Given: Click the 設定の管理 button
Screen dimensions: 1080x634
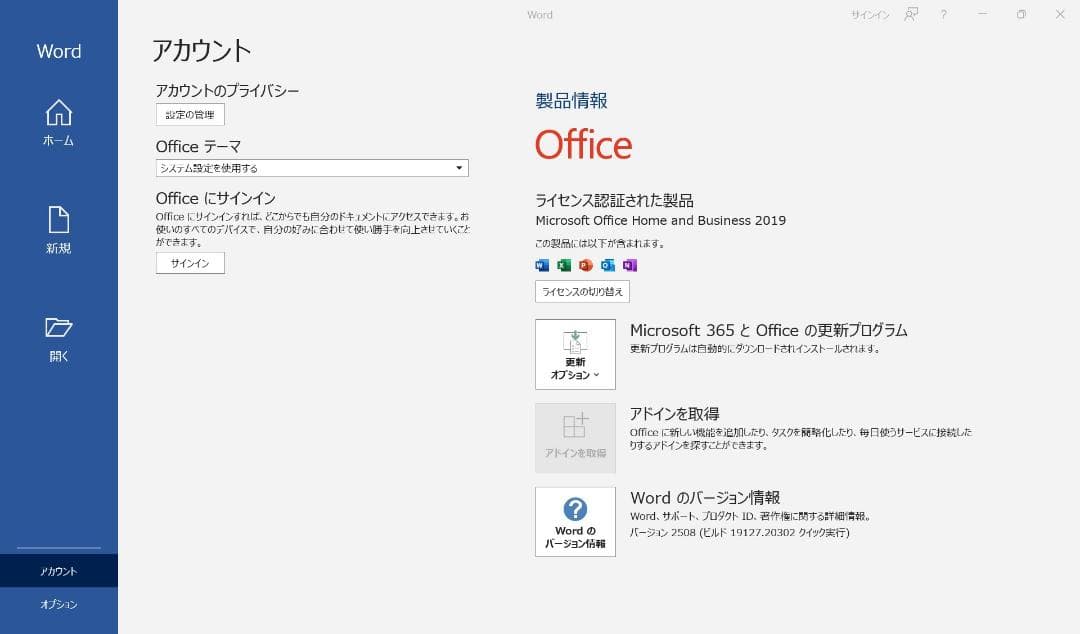Looking at the screenshot, I should point(190,114).
